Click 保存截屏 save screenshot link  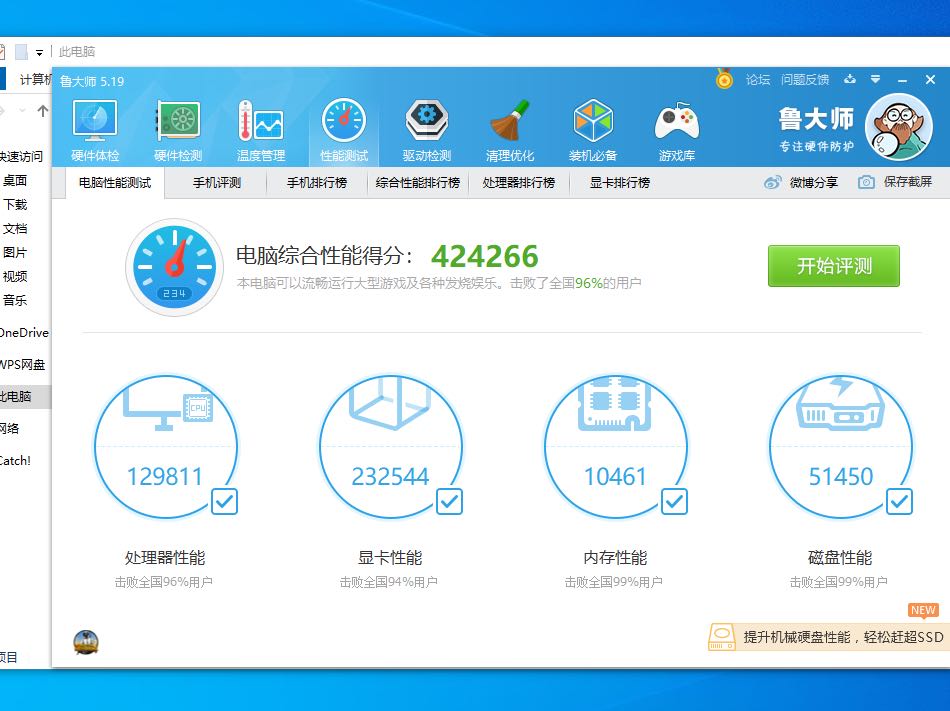[x=908, y=182]
